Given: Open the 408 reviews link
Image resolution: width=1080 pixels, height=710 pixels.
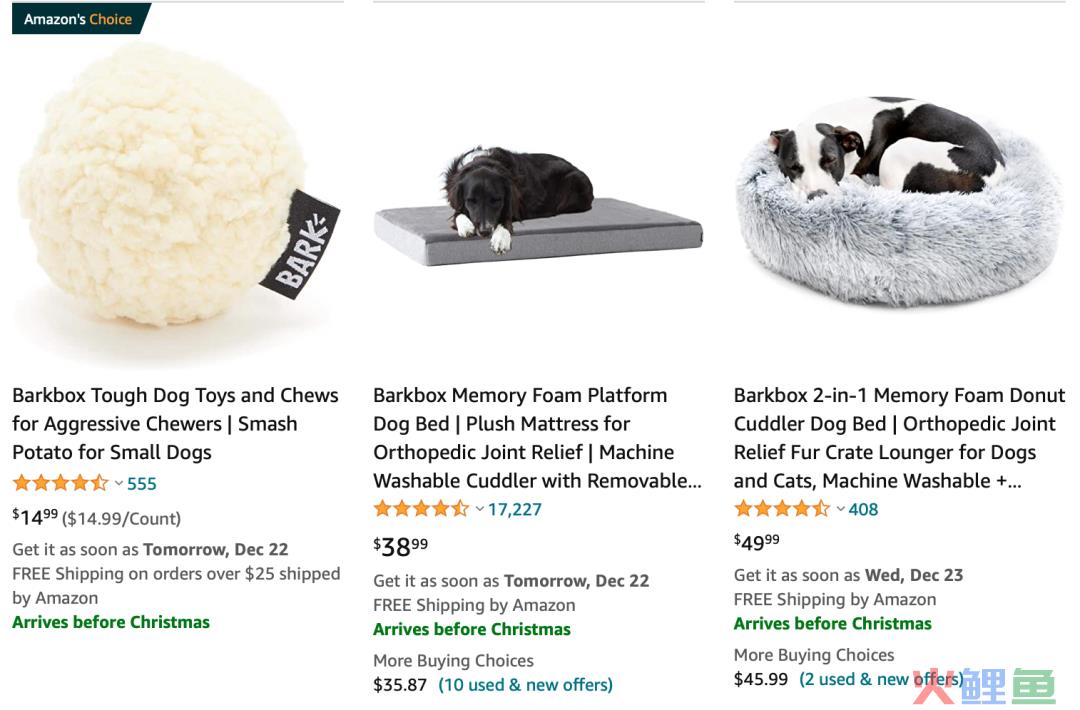Looking at the screenshot, I should pyautogui.click(x=863, y=510).
